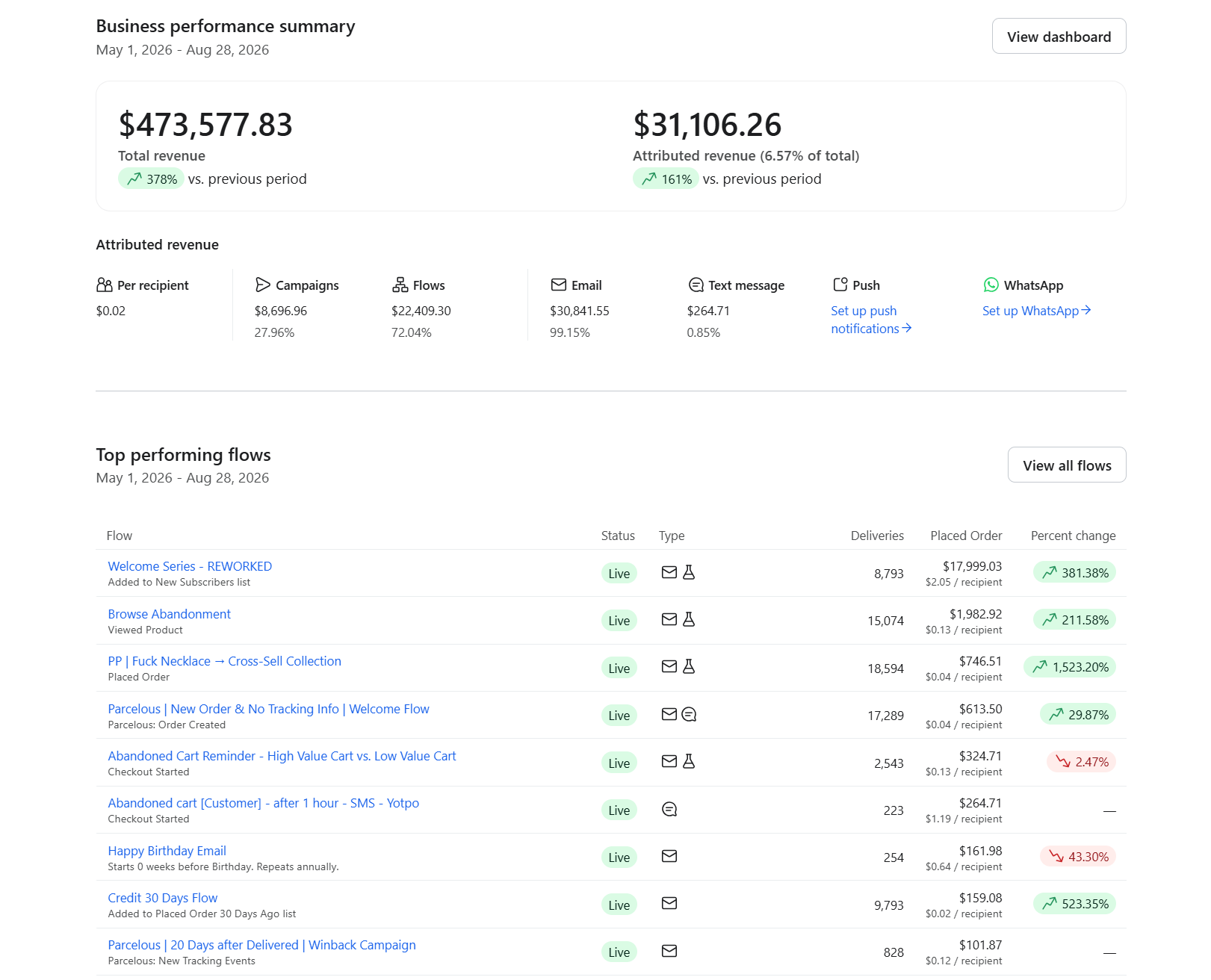This screenshot has height=980, width=1211.
Task: Click the $473,577.83 total revenue figure
Action: pyautogui.click(x=205, y=125)
